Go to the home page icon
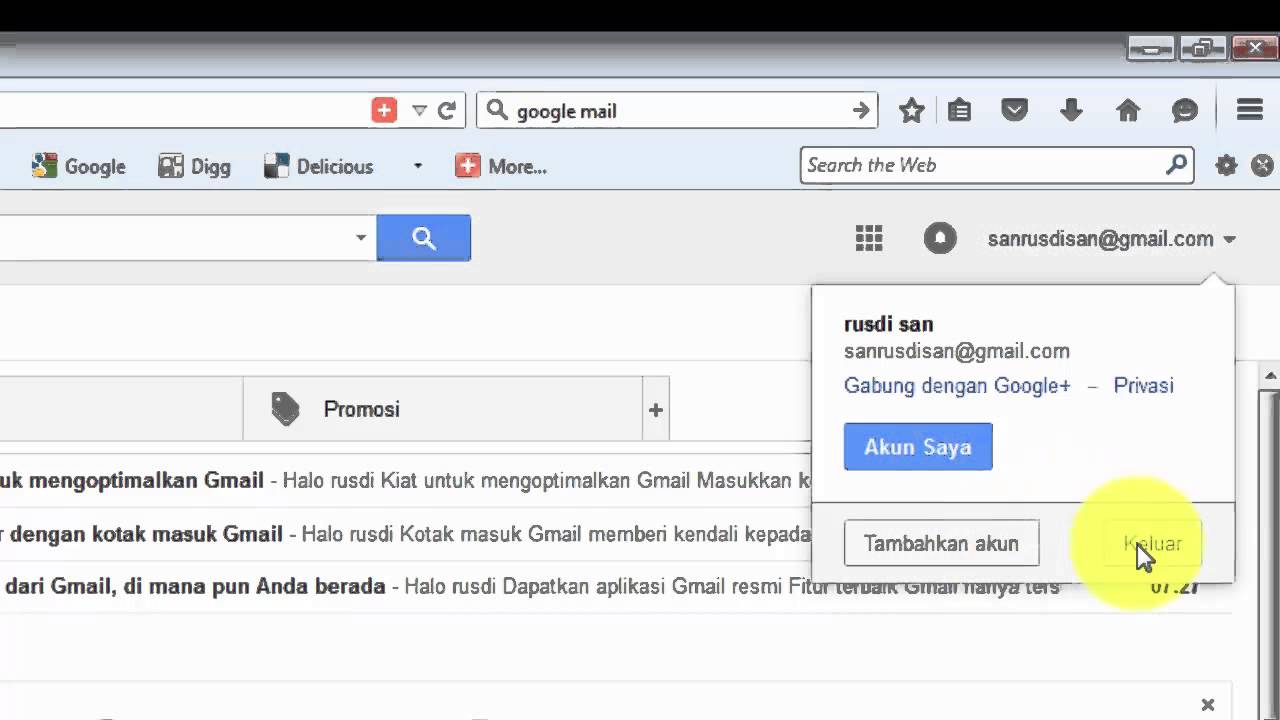1280x720 pixels. point(1128,110)
